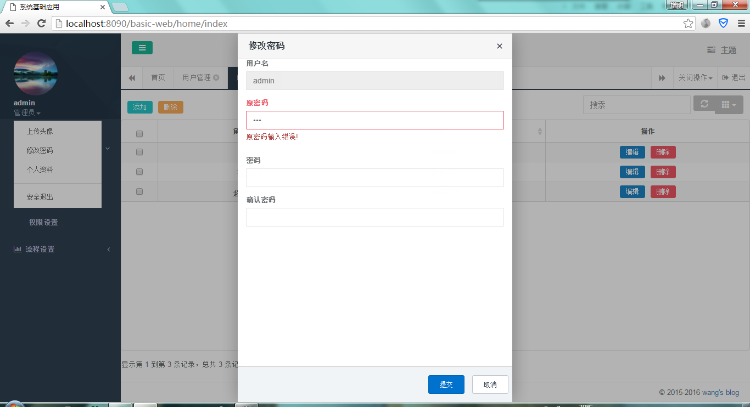Click red 删除 button in the first row

pyautogui.click(x=663, y=152)
